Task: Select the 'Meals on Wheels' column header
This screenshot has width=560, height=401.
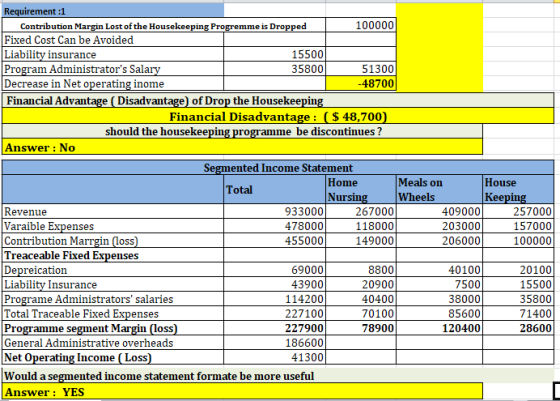Action: coord(439,189)
